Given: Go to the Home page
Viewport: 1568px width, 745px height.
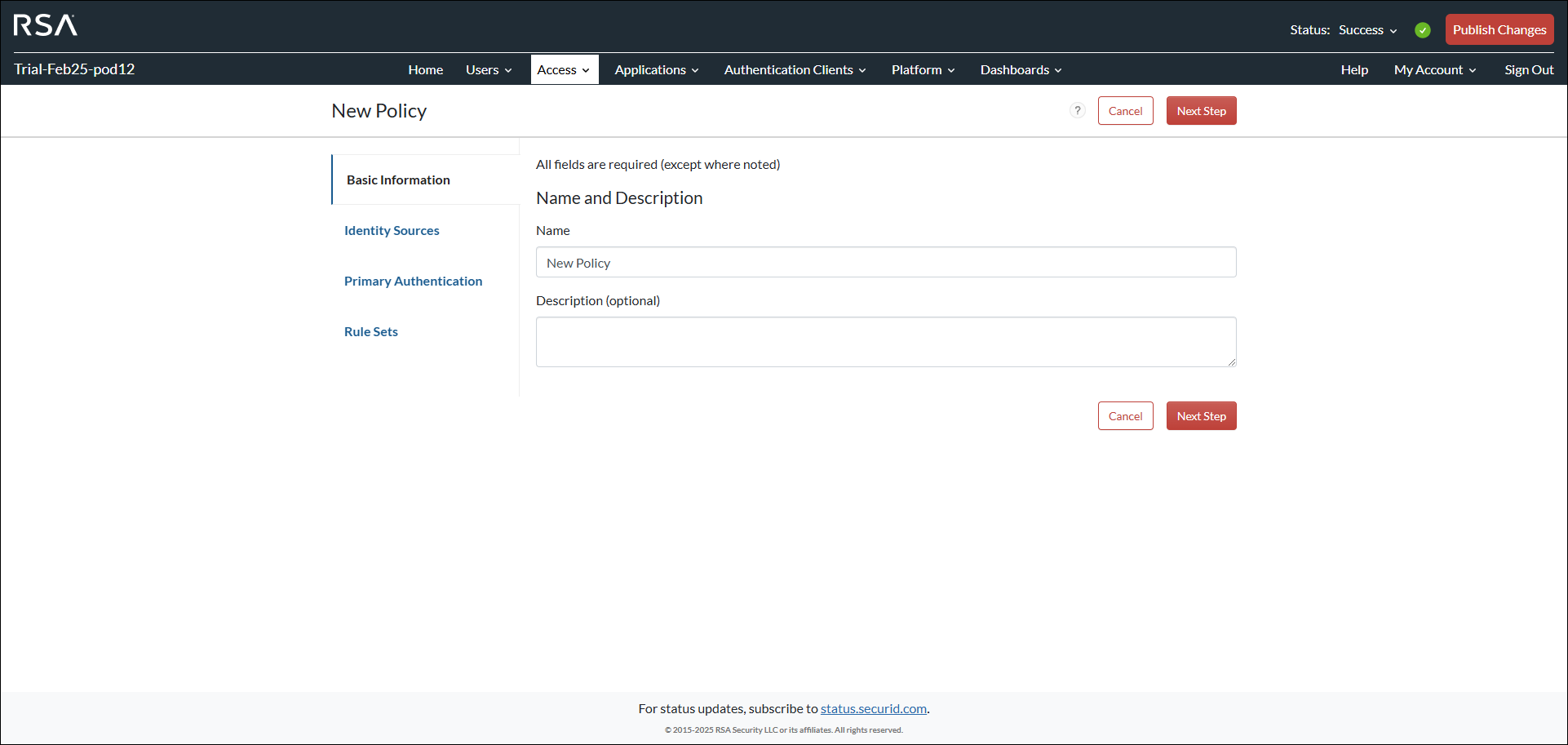Looking at the screenshot, I should [425, 70].
